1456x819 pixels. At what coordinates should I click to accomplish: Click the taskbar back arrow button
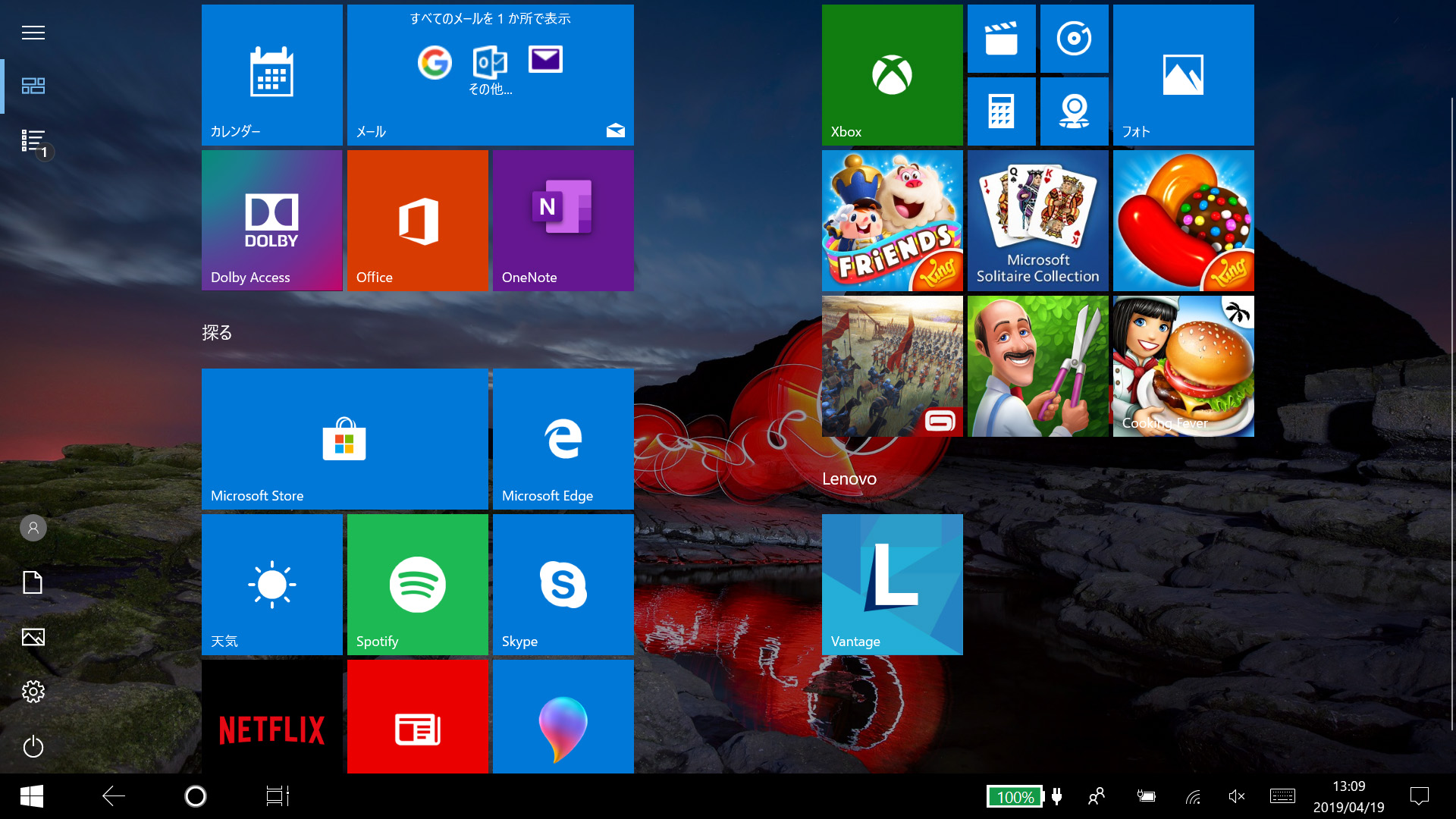click(114, 796)
